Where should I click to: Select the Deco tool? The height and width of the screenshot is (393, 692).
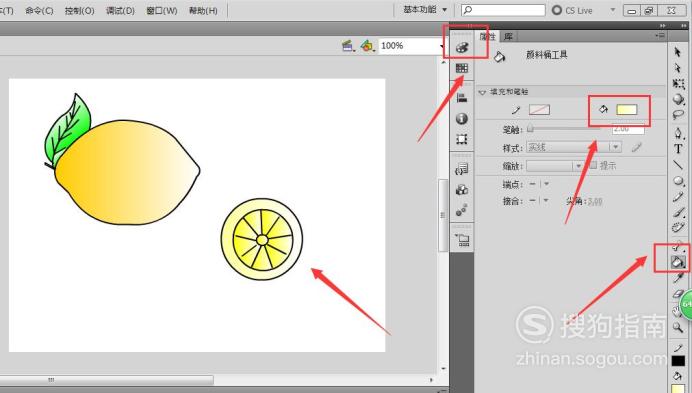(678, 228)
